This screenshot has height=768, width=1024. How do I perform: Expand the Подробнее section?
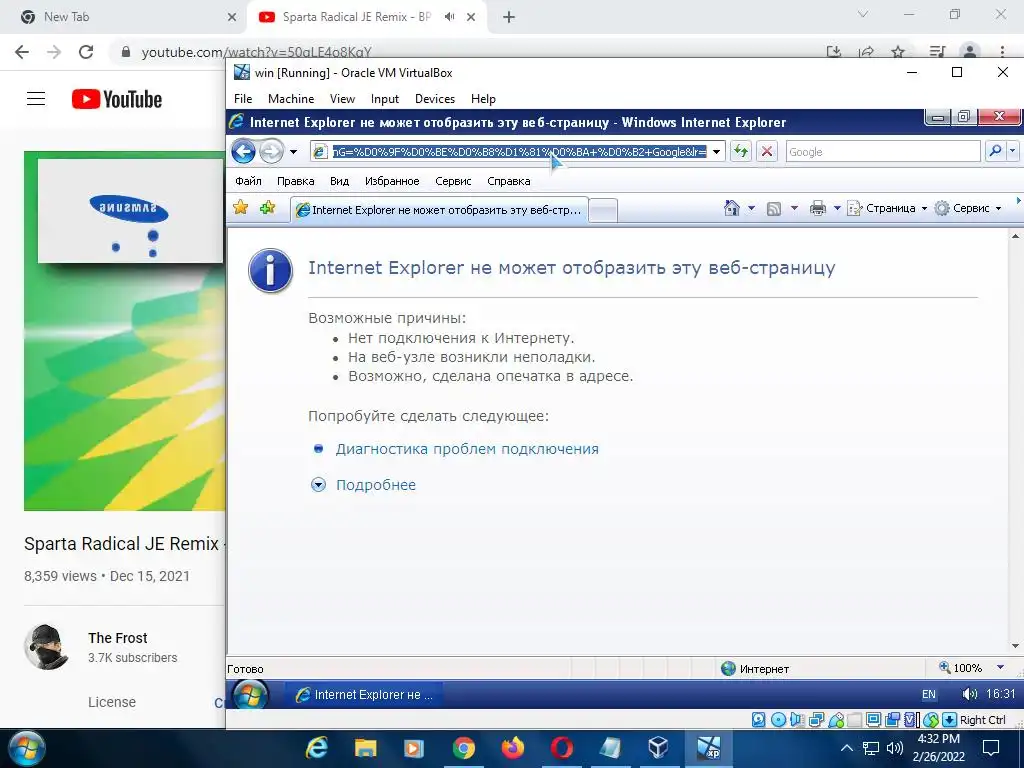[376, 485]
